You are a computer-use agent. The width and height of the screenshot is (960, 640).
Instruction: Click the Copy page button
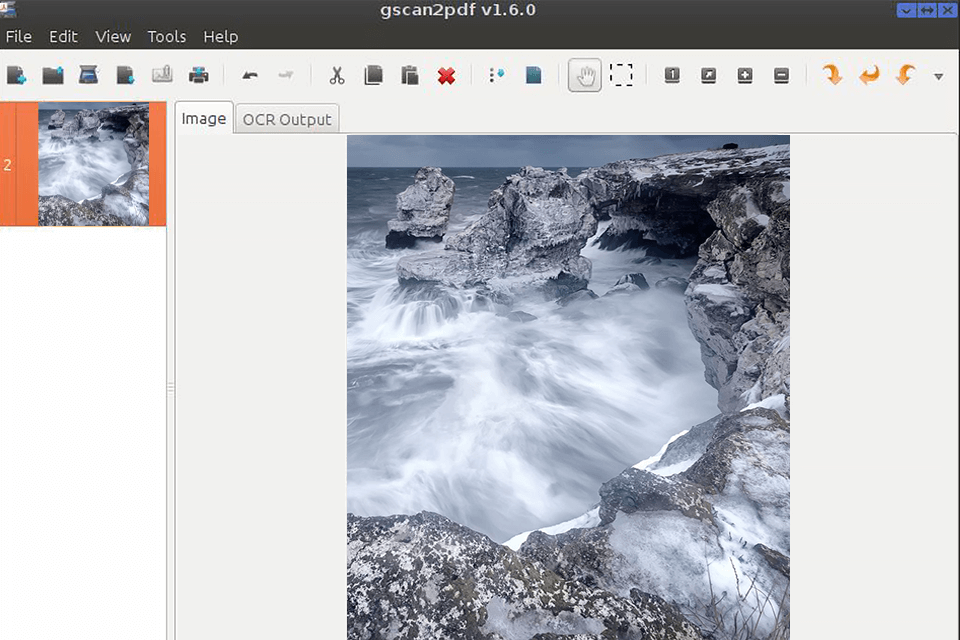(372, 75)
